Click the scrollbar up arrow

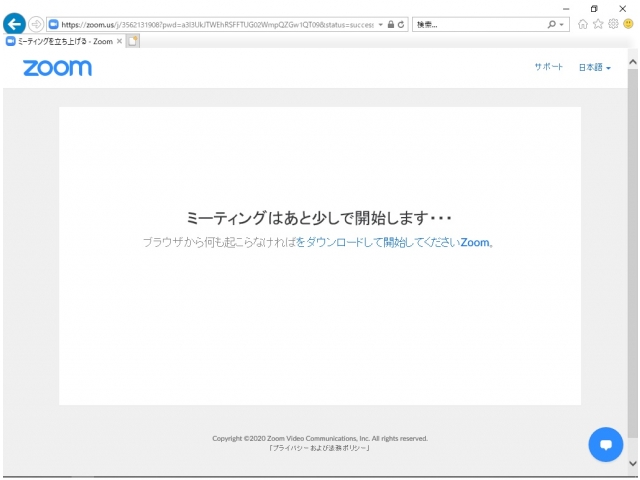coord(633,62)
